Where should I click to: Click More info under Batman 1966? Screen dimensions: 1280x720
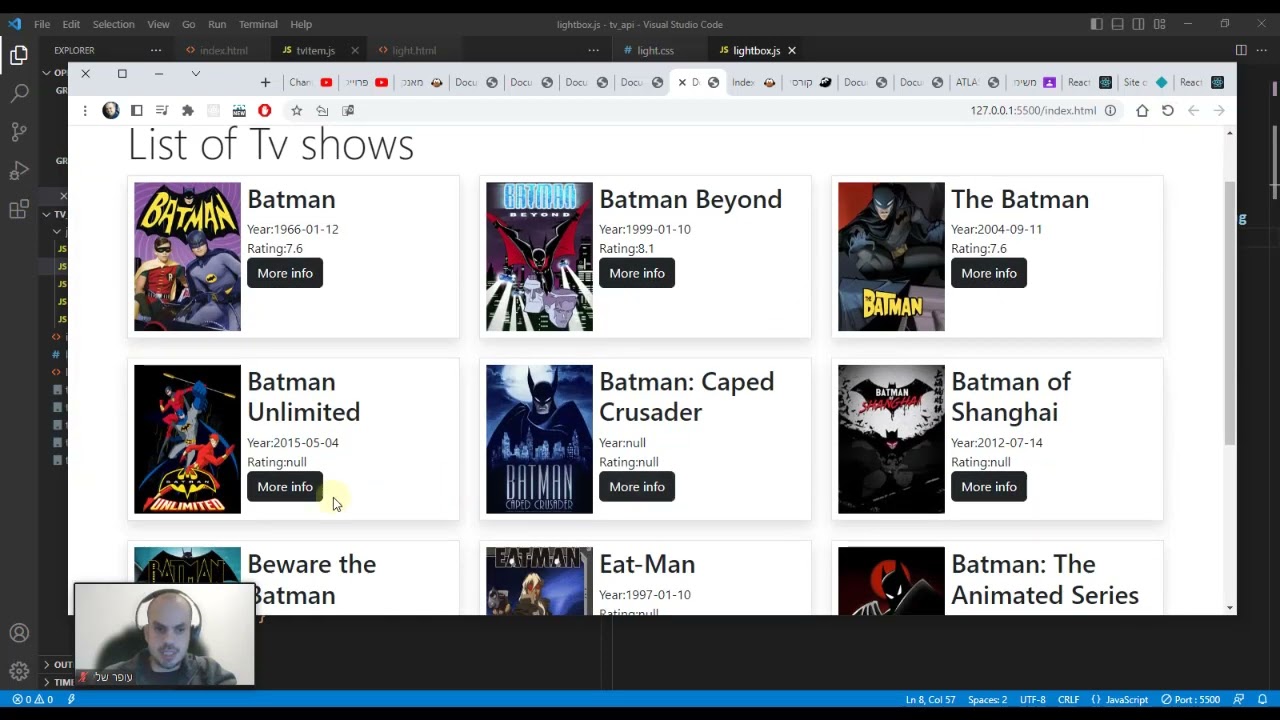[285, 273]
